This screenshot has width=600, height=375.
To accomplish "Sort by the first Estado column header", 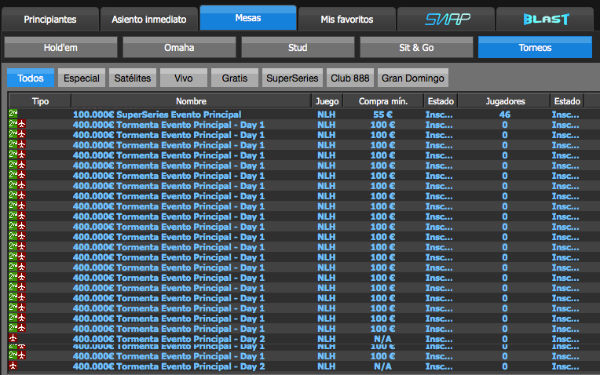I will 440,101.
